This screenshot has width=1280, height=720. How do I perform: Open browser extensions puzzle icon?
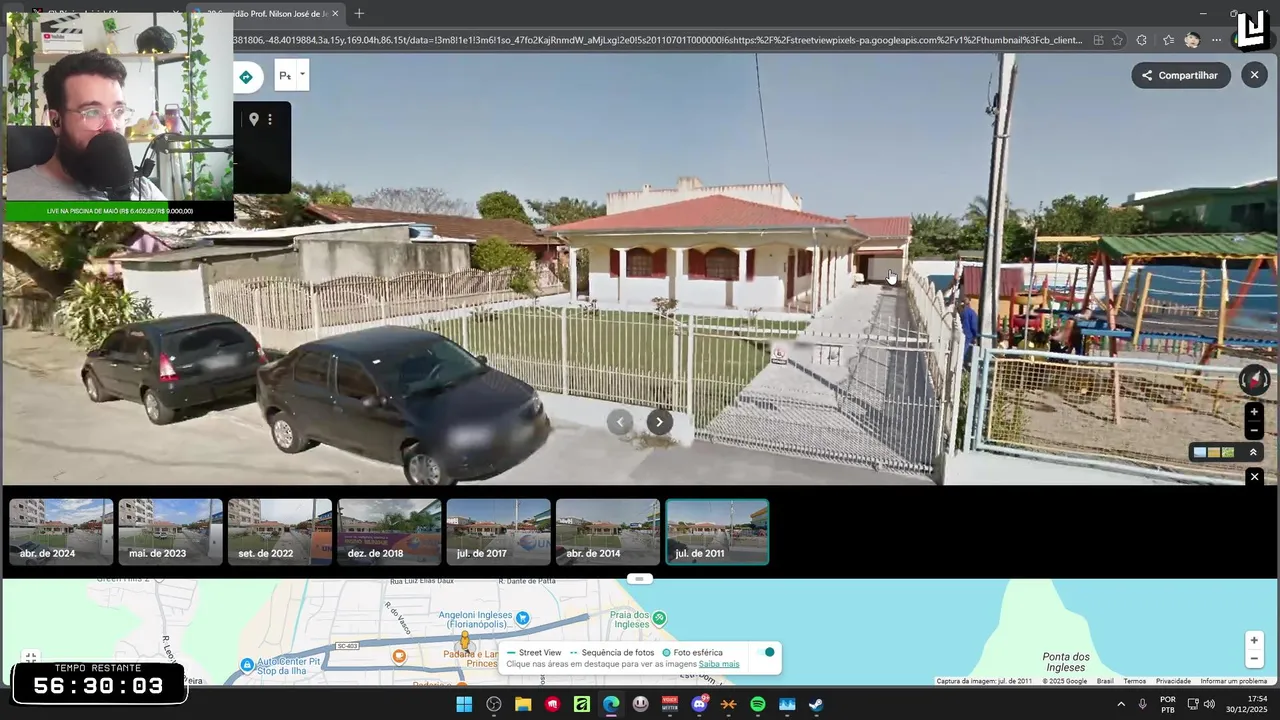(1142, 40)
